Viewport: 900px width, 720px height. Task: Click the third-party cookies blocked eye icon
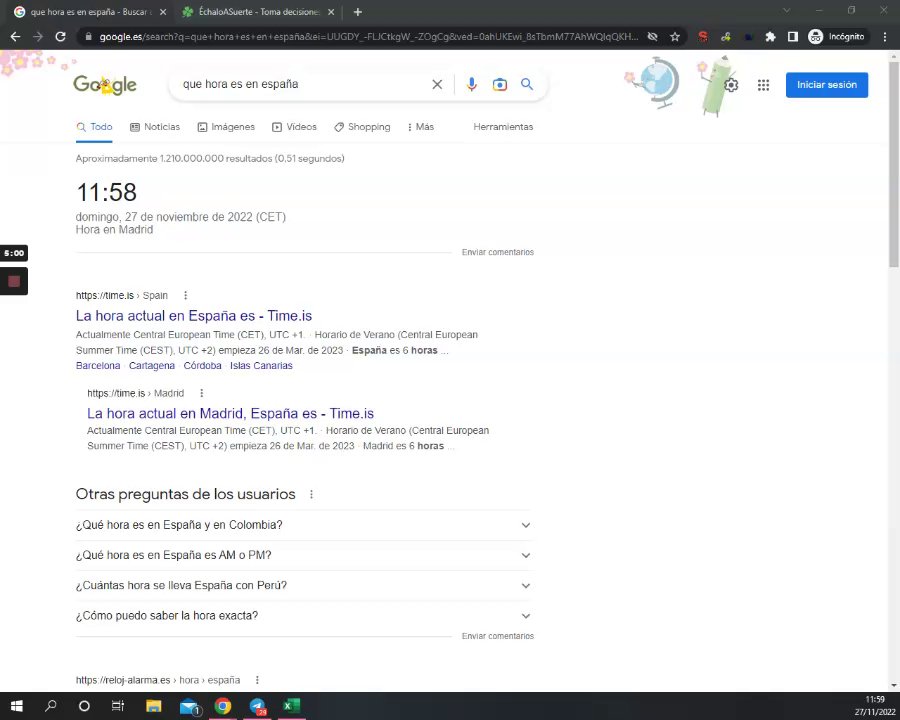(653, 37)
